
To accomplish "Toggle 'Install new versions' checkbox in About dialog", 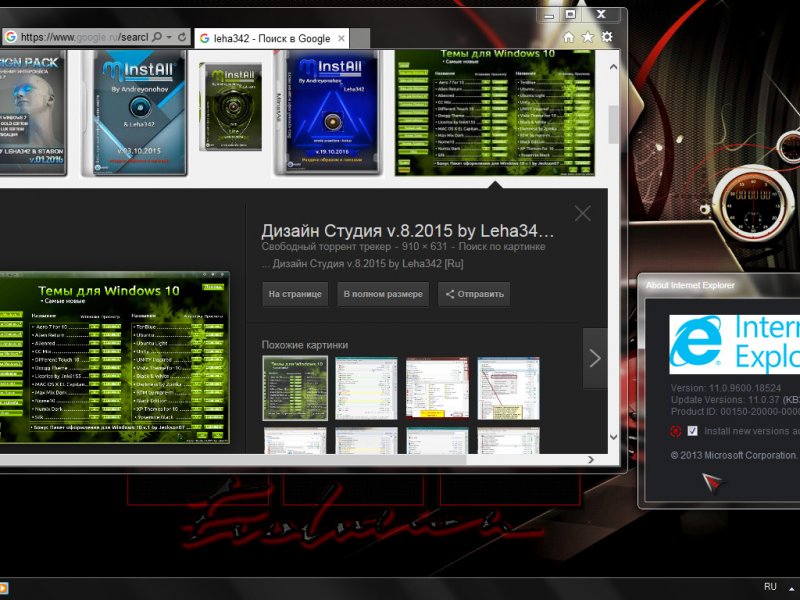I will click(692, 431).
